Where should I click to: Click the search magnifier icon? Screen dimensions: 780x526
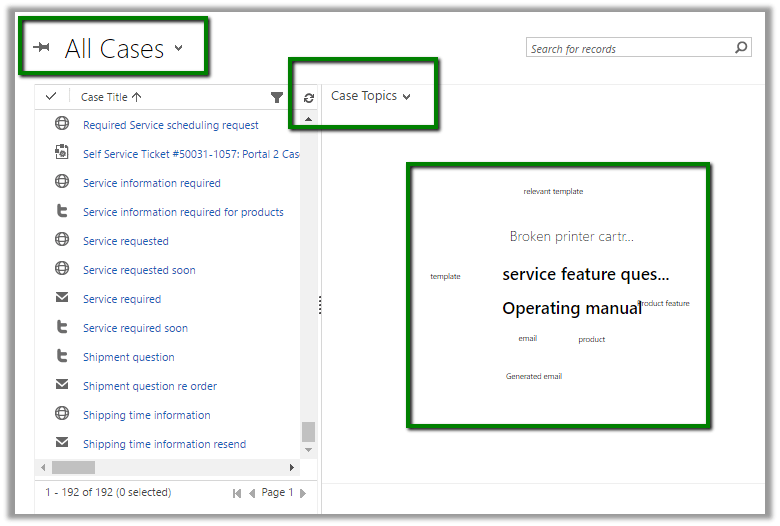[x=741, y=47]
